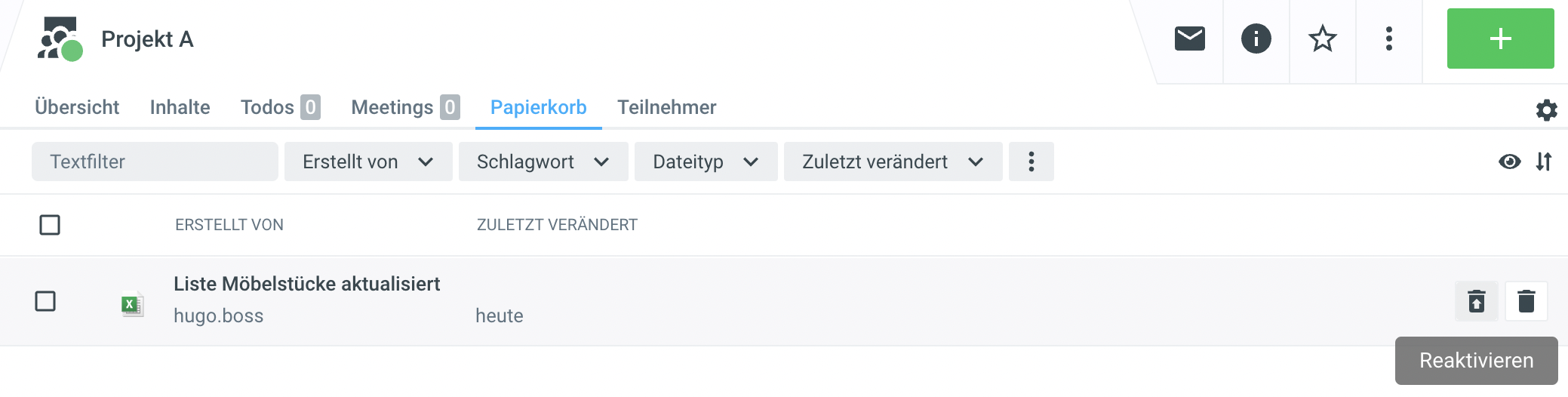Click the sort order arrows icon
Image resolution: width=1568 pixels, height=397 pixels.
(x=1544, y=162)
